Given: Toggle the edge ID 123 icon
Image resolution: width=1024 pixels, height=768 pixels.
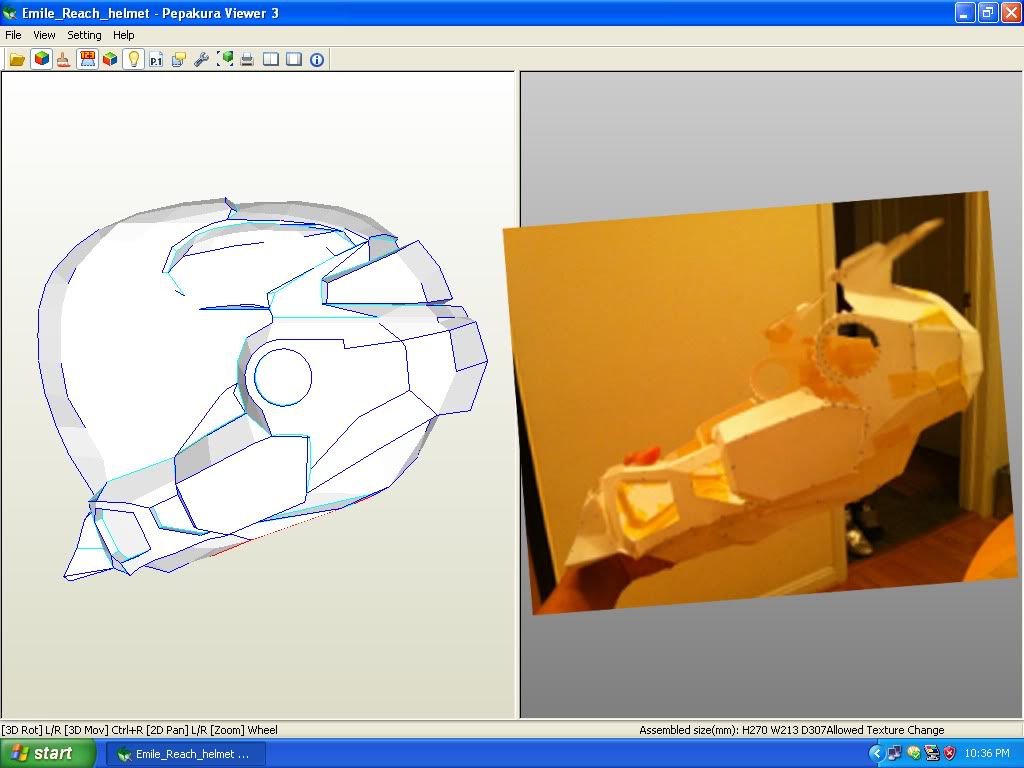Looking at the screenshot, I should [x=87, y=59].
